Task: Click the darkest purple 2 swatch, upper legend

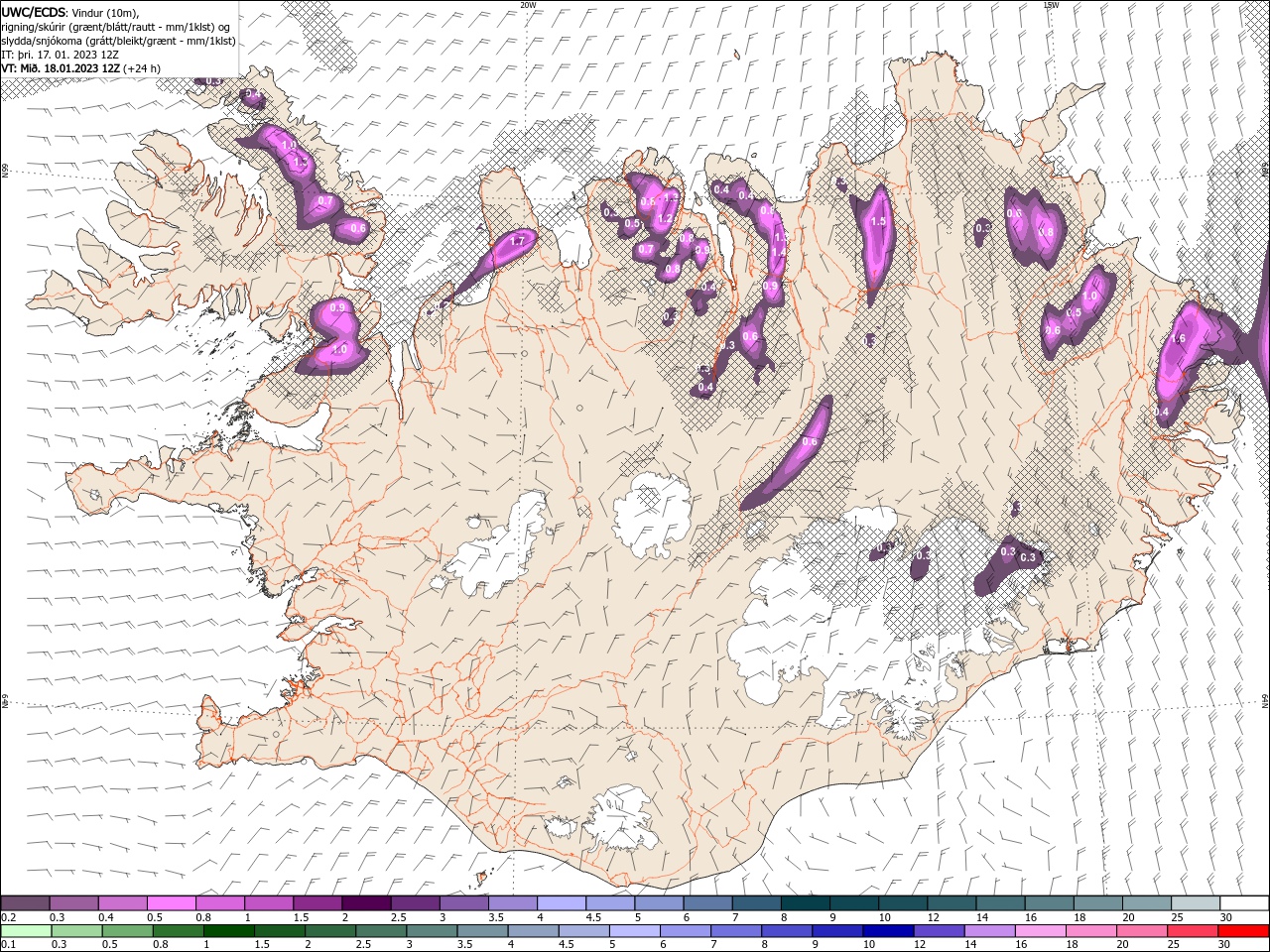Action: tap(366, 903)
